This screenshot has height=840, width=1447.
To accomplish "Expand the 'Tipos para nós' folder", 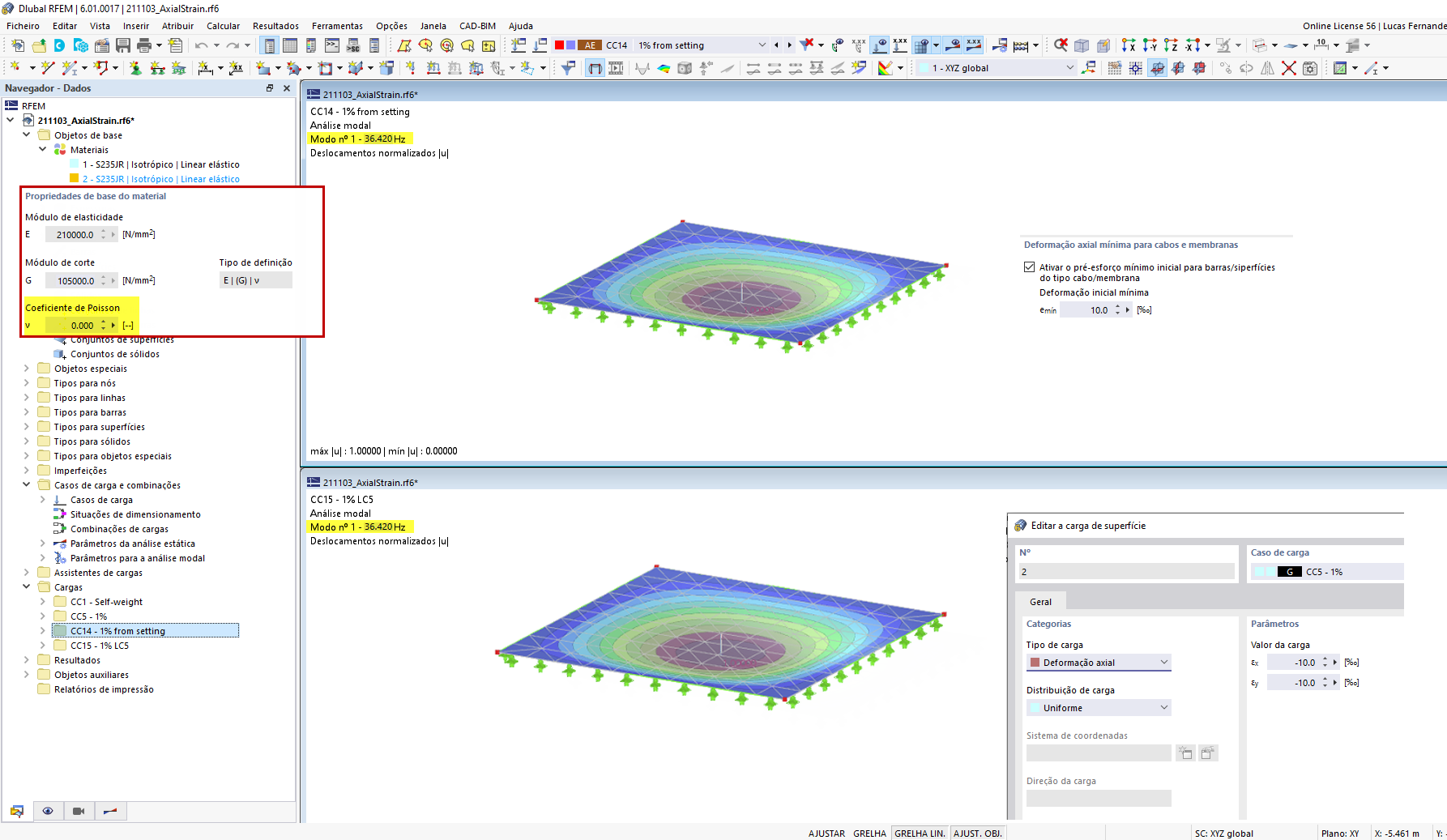I will 26,383.
